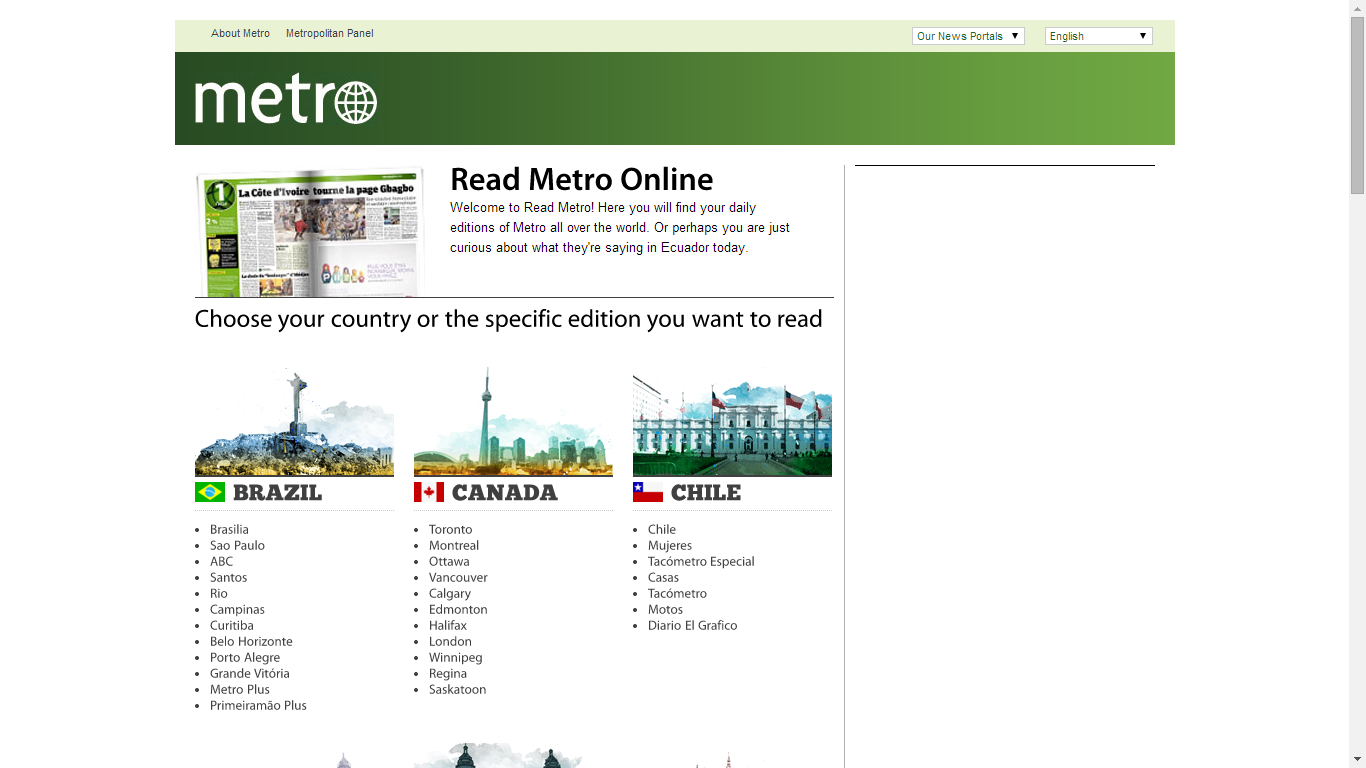
Task: Open the Ottawa edition
Action: [x=449, y=562]
